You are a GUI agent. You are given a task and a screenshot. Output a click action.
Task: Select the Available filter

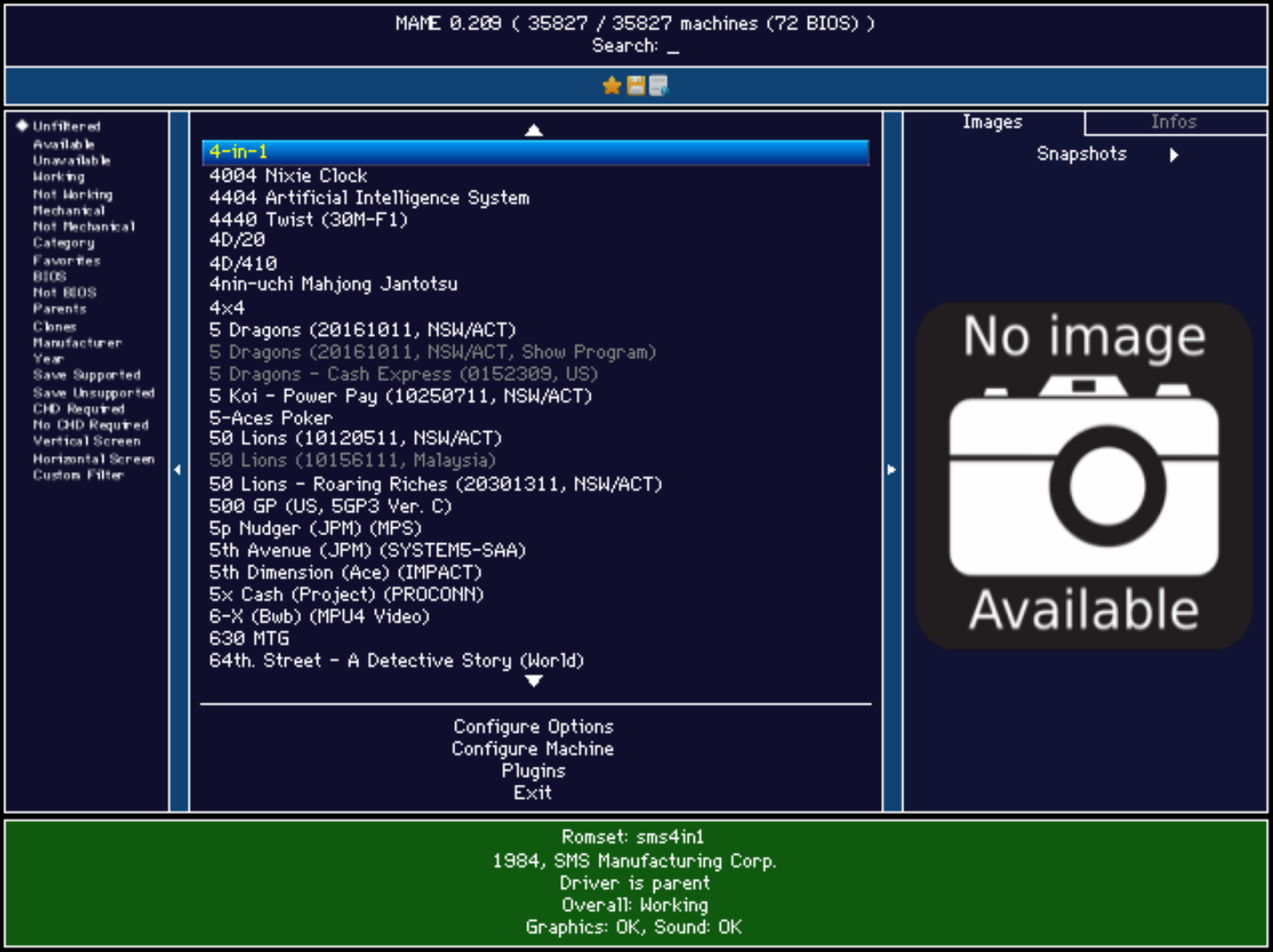tap(63, 144)
